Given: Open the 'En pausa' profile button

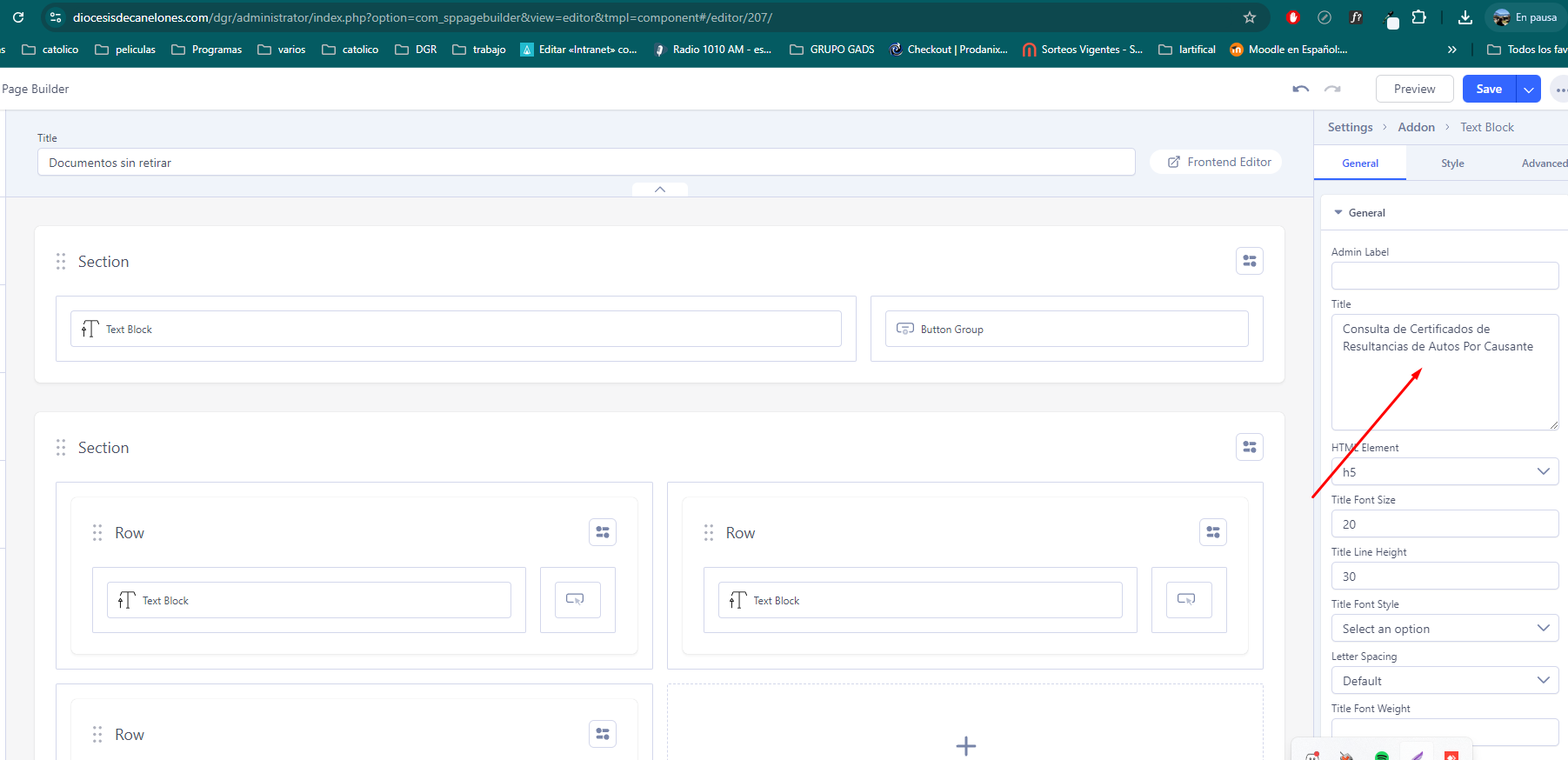Looking at the screenshot, I should pos(1525,17).
